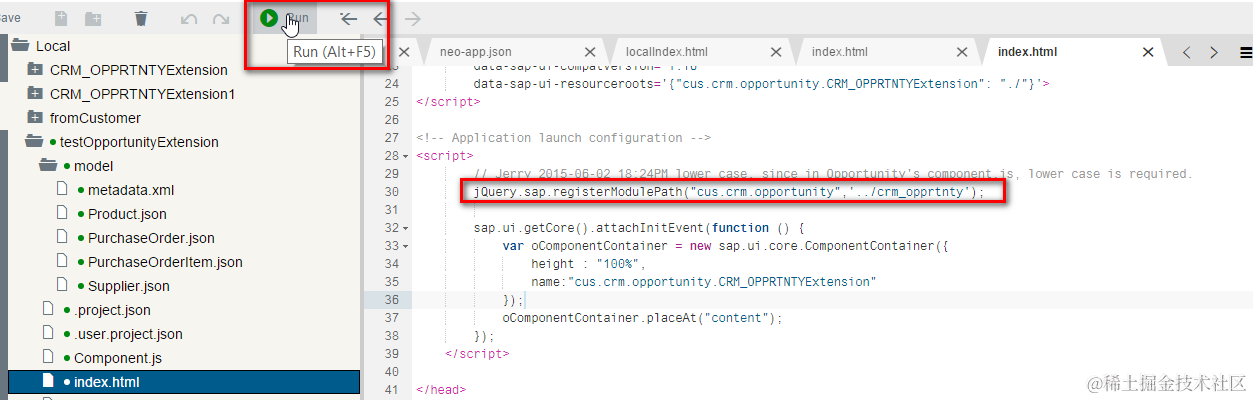The height and width of the screenshot is (400, 1253).
Task: Click the data-sap-ui-resourceroots code line
Action: (761, 84)
